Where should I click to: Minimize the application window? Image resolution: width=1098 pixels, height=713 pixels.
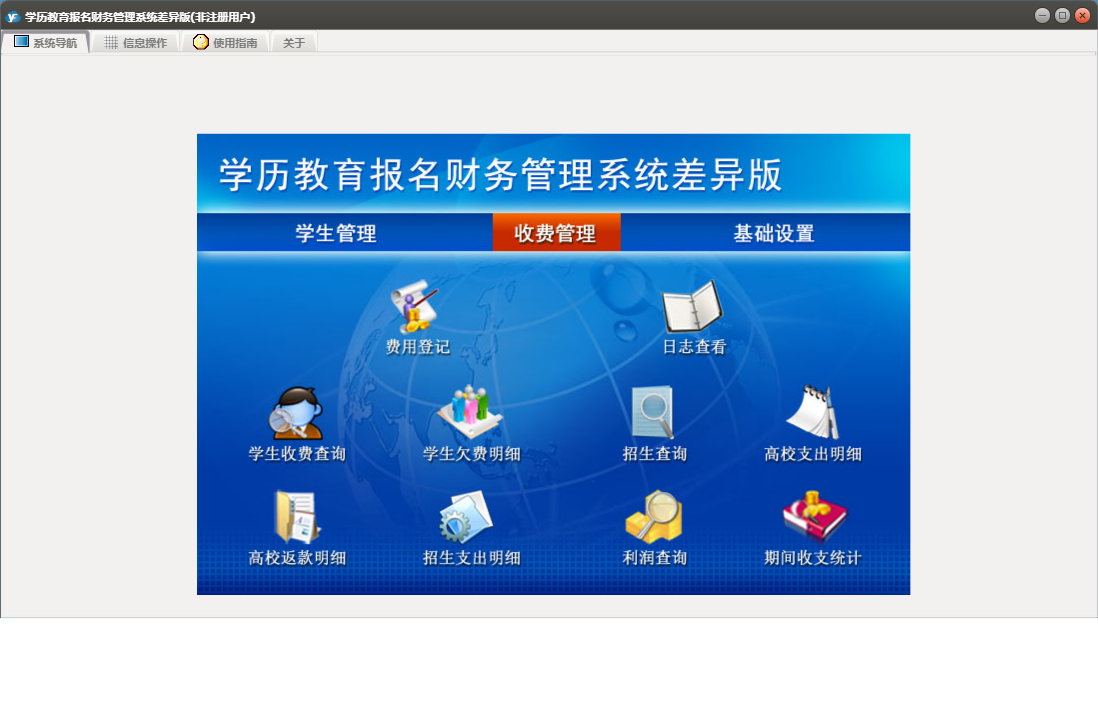point(1042,15)
